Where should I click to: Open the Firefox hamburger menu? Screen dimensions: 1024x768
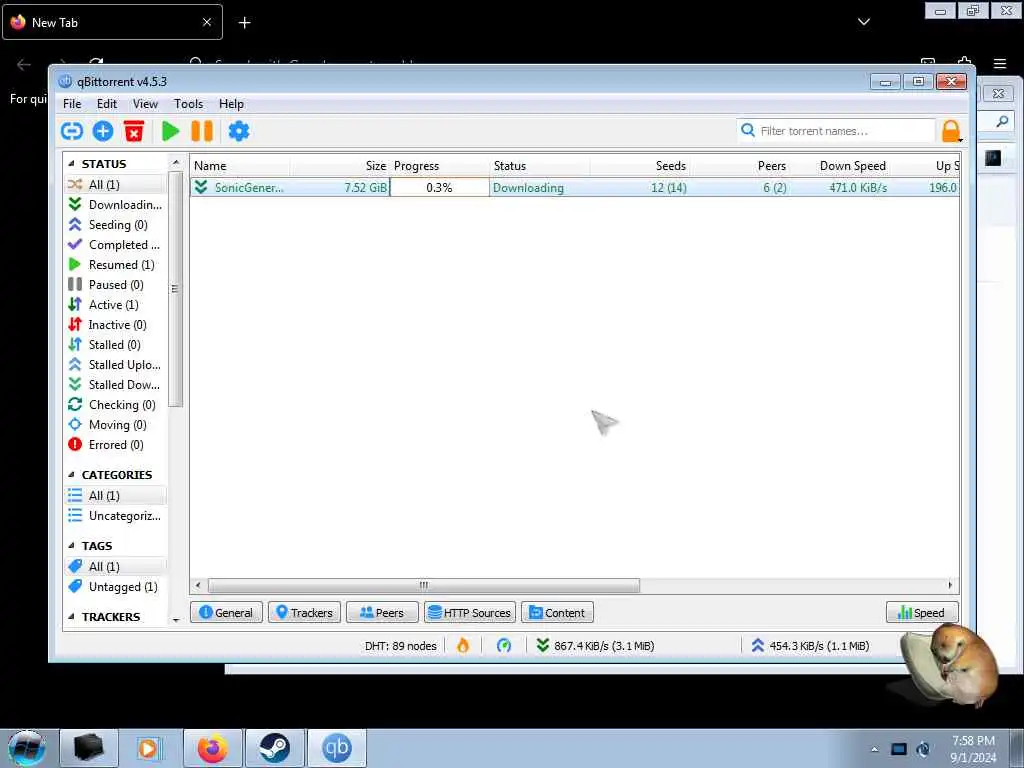[1000, 63]
